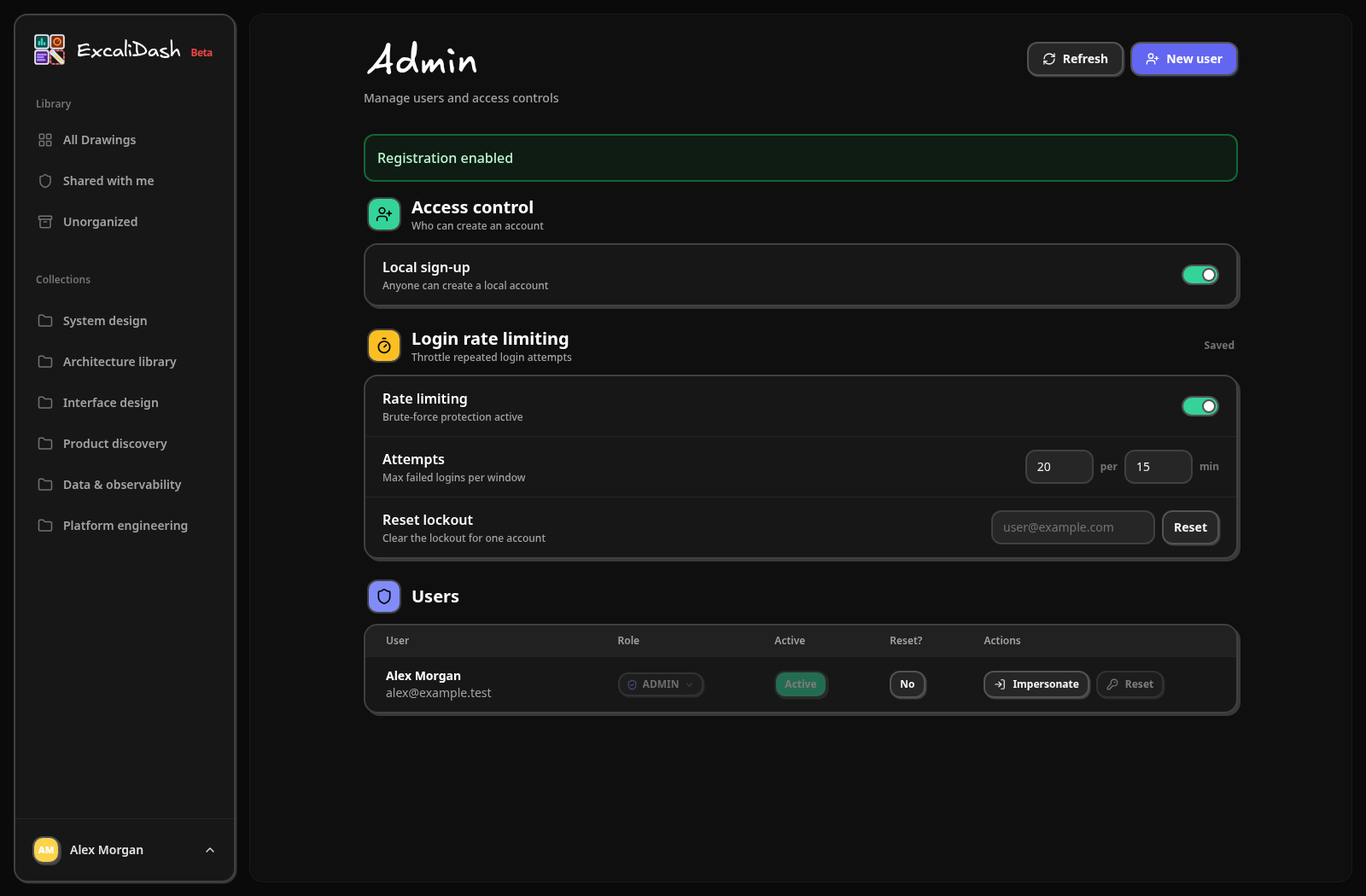
Task: Create a New user
Action: 1184,59
